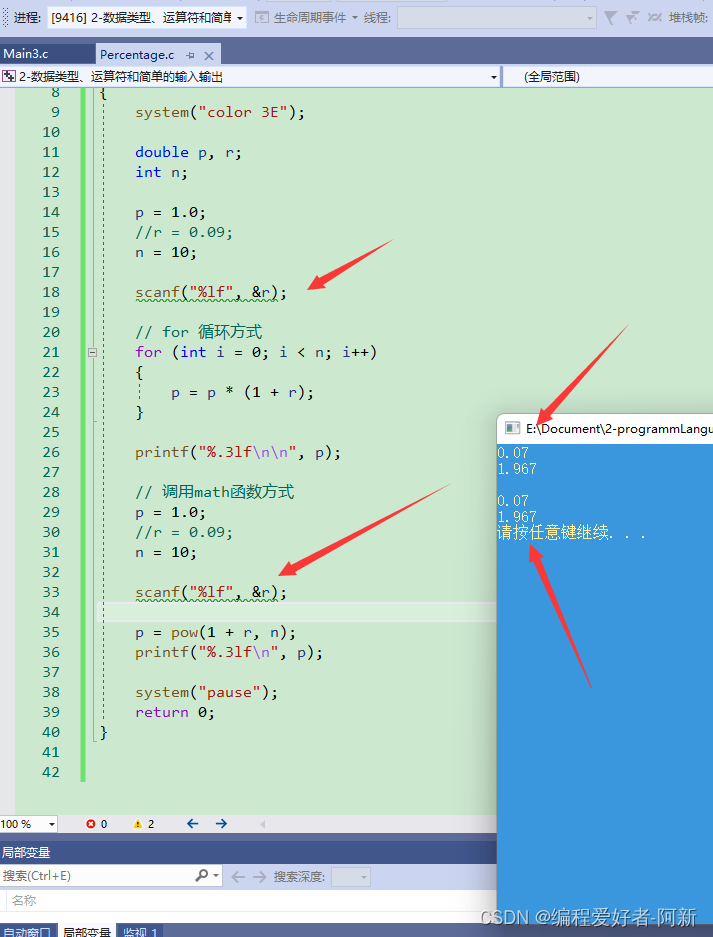The width and height of the screenshot is (713, 937).
Task: Click the console window title bar path
Action: tap(619, 428)
